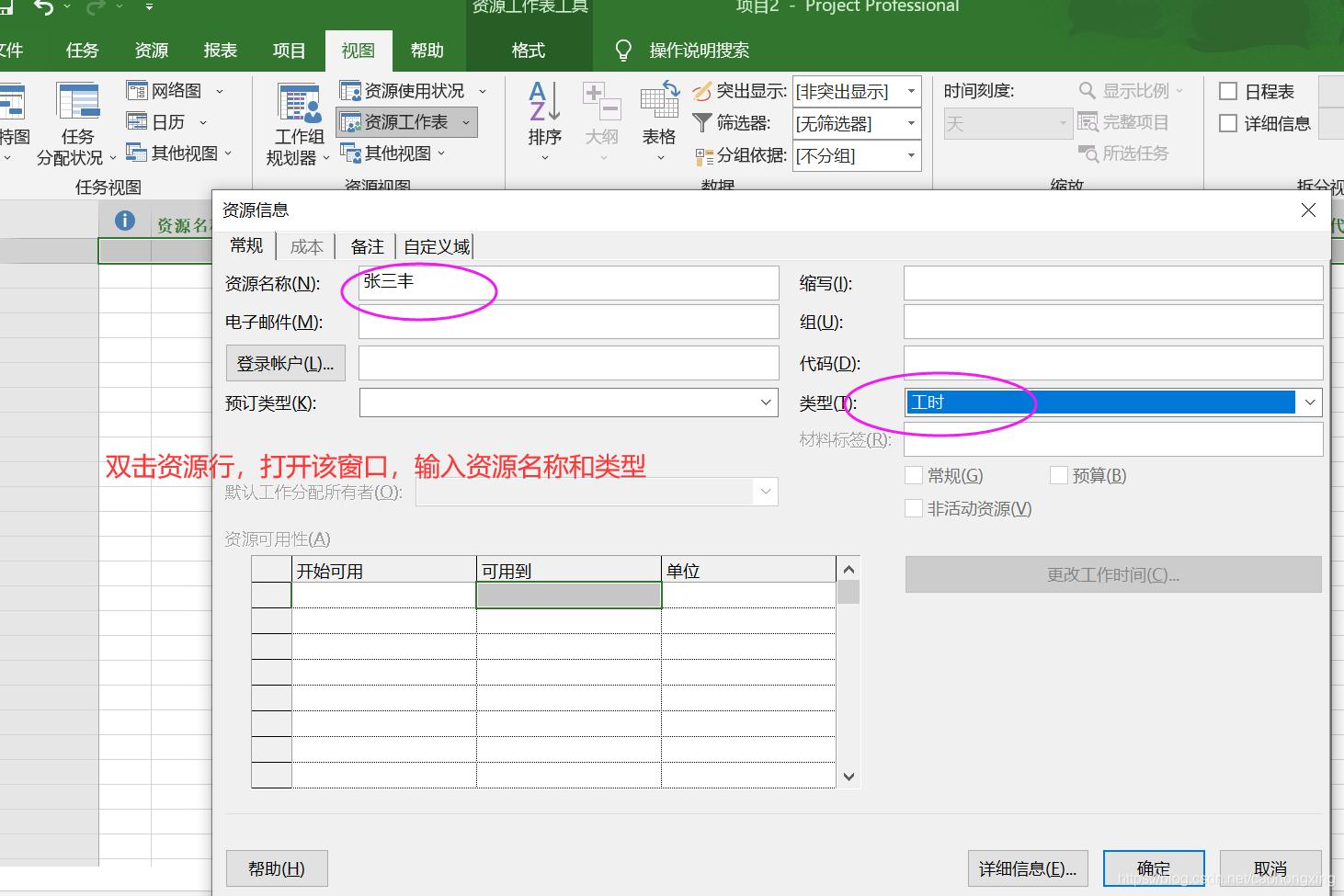Expand the 默认工作分配所有者 dropdown

coord(766,492)
